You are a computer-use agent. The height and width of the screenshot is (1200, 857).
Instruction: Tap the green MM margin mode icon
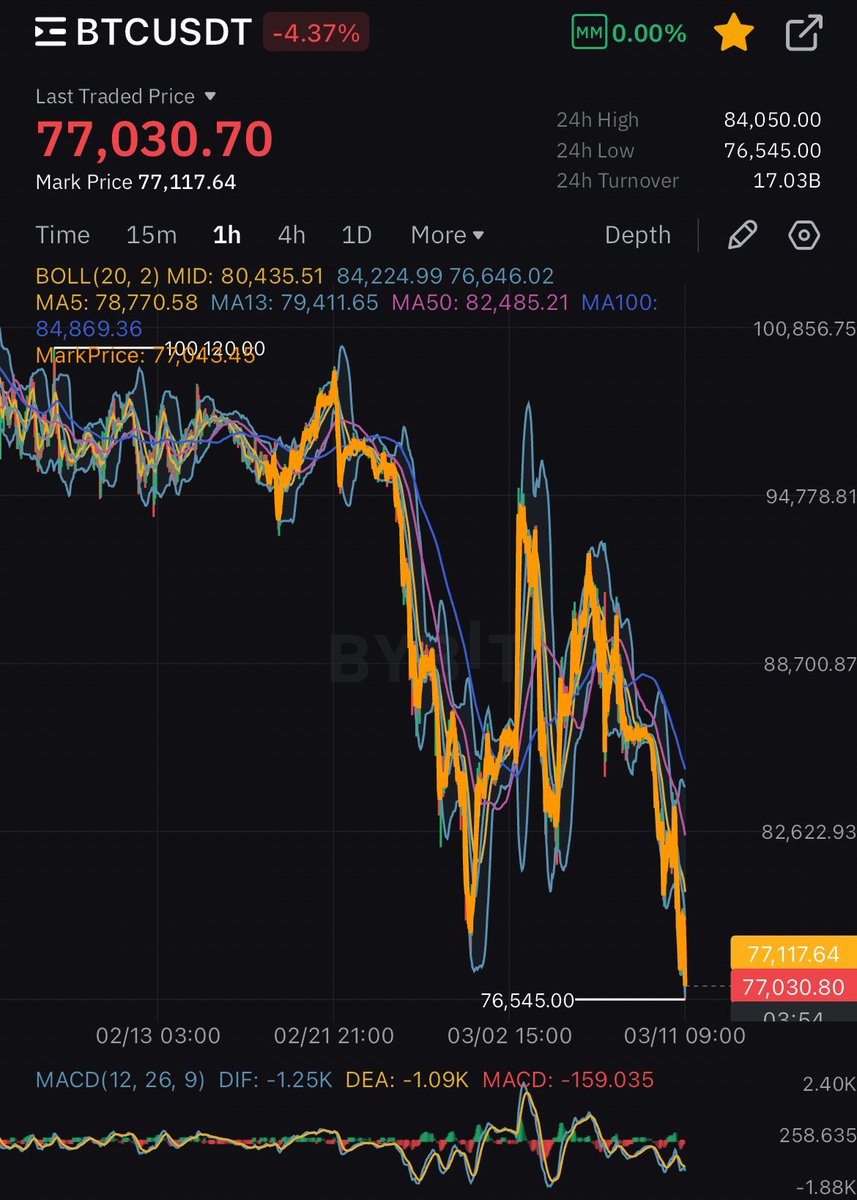point(587,33)
